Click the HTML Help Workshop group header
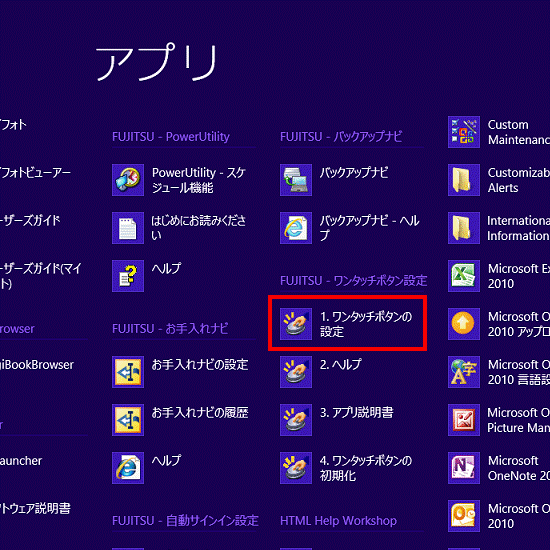The width and height of the screenshot is (550, 550). coord(338,521)
